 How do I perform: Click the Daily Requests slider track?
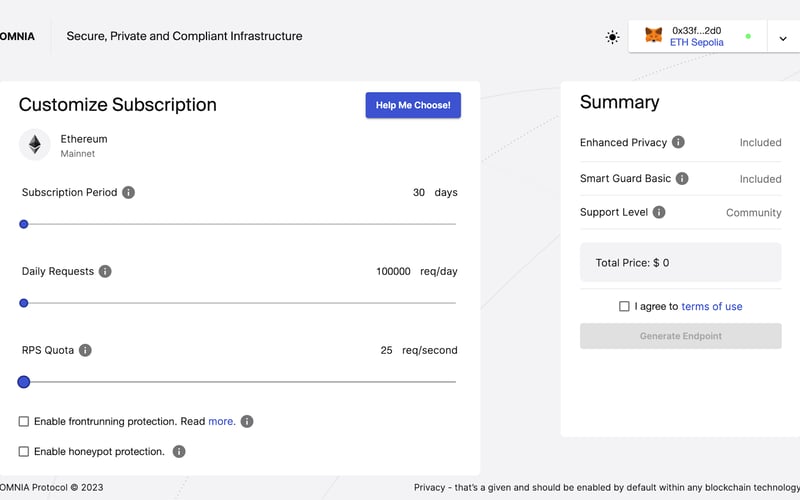coord(240,303)
